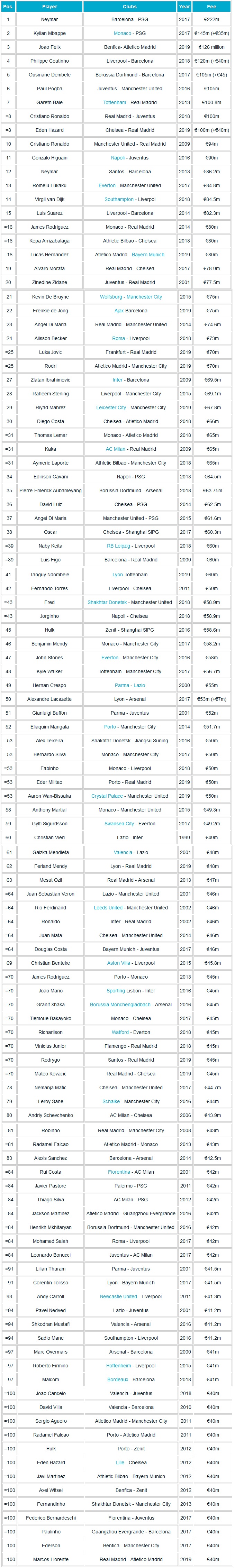Open the Tottenham link in Gareth Bale's row

[115, 103]
